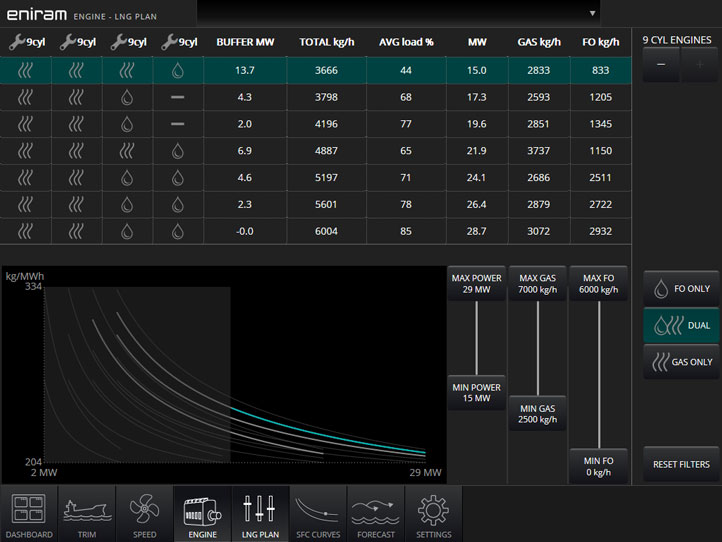Screen dimensions: 722x542
Task: Click first engine gas icon in 6004 row
Action: tap(25, 231)
